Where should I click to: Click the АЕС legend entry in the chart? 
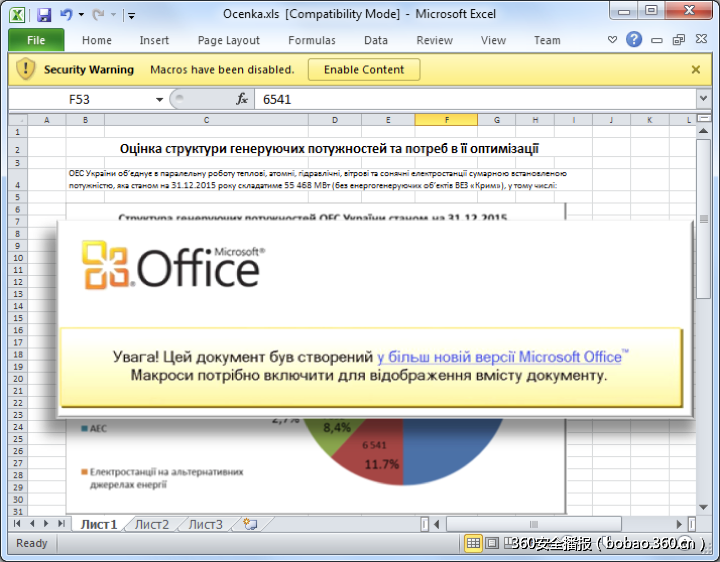tap(94, 428)
